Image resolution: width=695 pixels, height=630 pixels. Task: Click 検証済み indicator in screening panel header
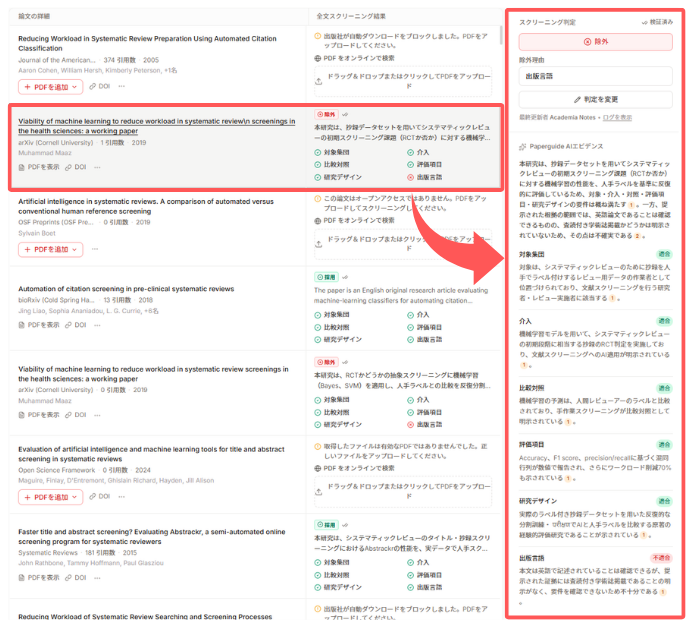(x=657, y=22)
